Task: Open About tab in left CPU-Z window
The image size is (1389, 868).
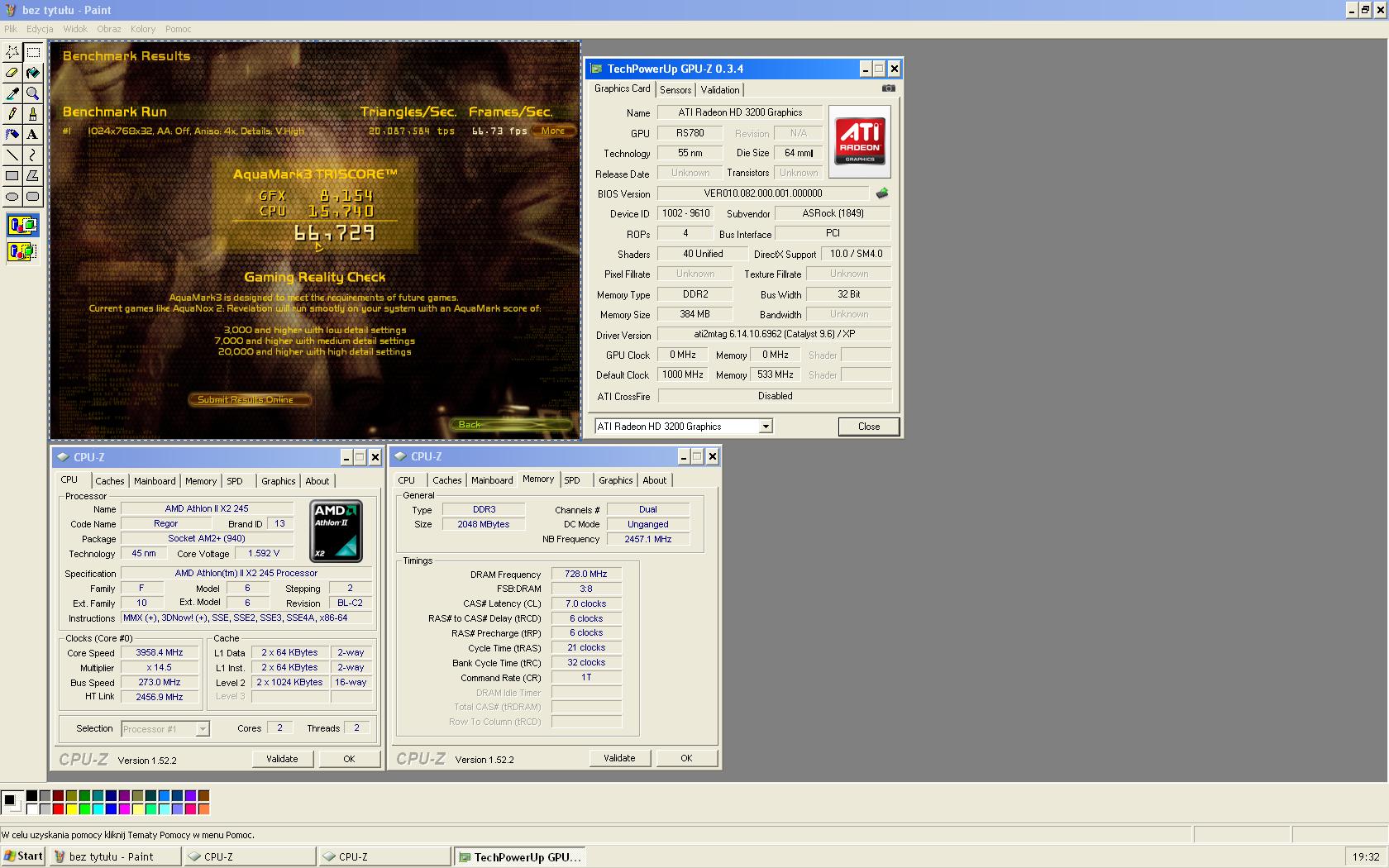Action: click(317, 481)
